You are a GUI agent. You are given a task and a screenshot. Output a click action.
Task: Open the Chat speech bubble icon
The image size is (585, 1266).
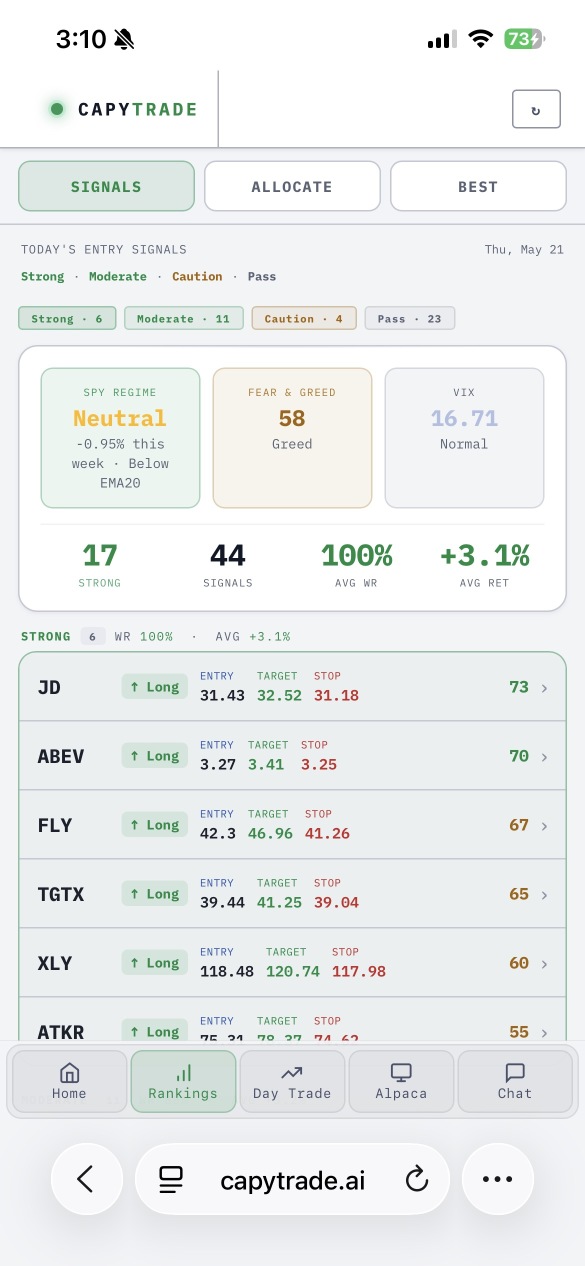tap(515, 1073)
